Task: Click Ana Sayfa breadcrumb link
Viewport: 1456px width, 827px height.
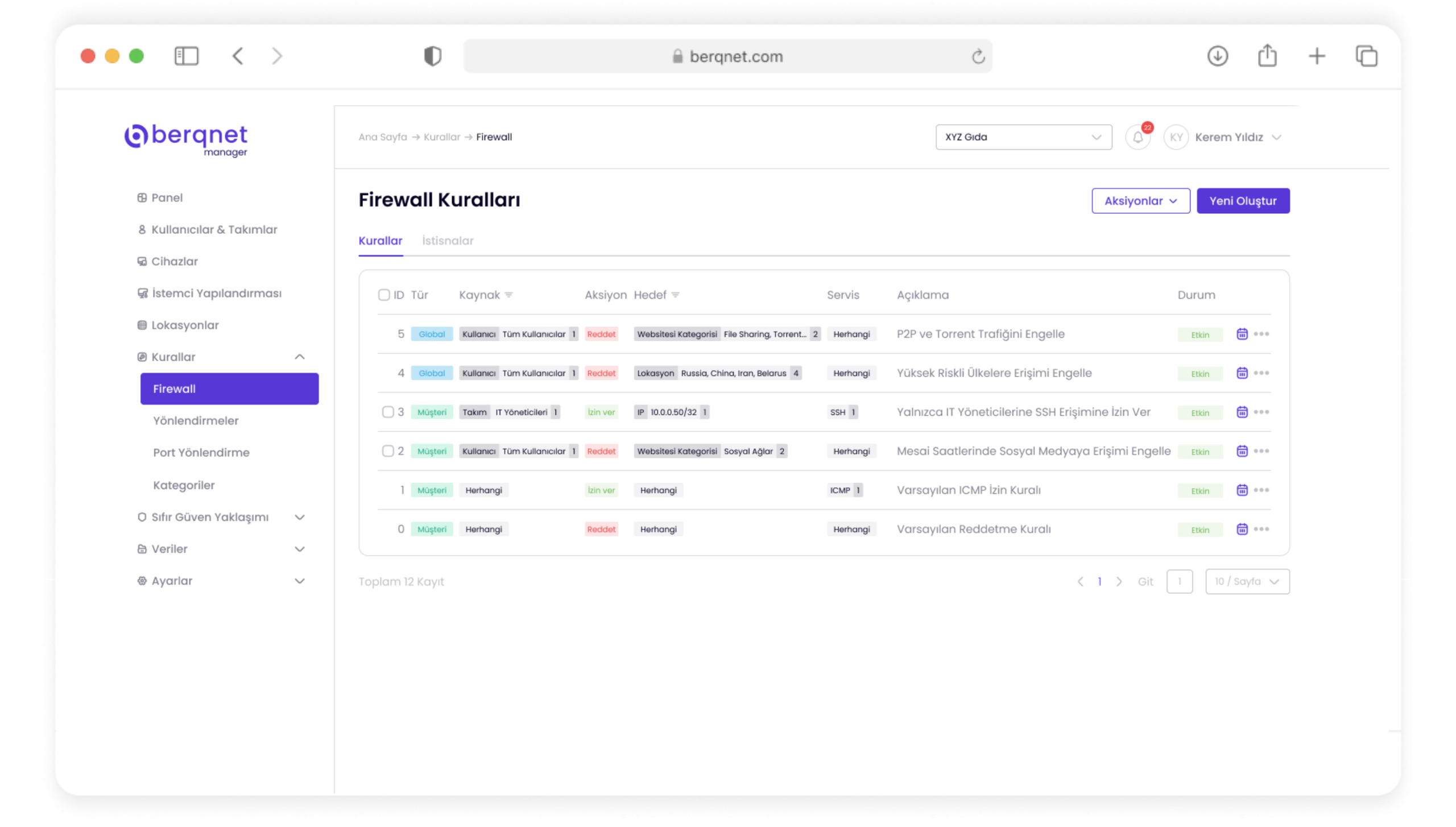Action: click(382, 137)
